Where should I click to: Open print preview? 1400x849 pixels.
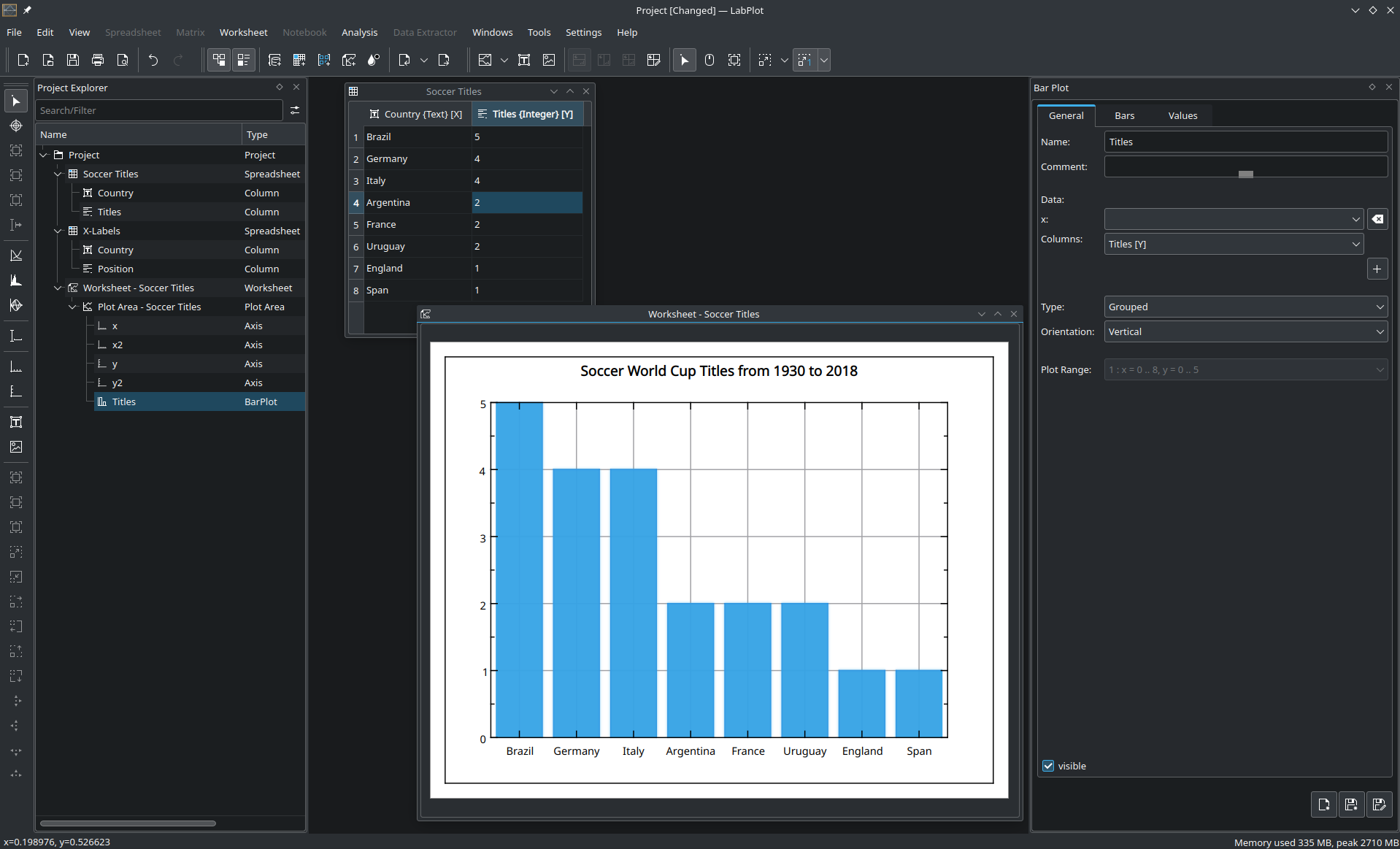pyautogui.click(x=122, y=60)
